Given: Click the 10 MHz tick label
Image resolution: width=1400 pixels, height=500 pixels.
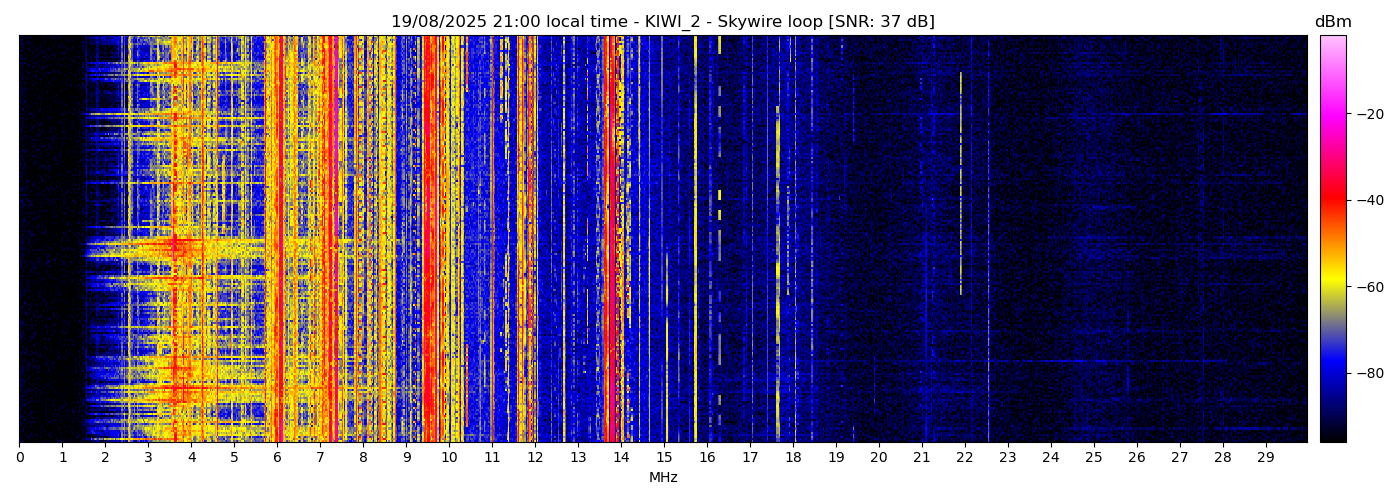Looking at the screenshot, I should tap(449, 458).
